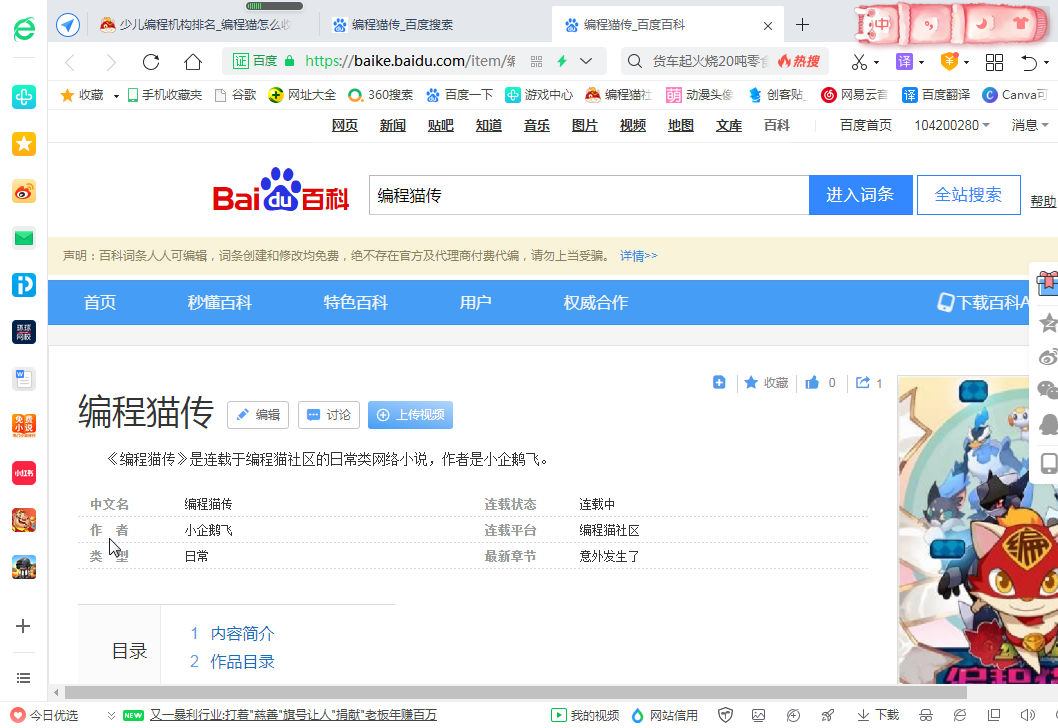The image size is (1058, 728).
Task: Click the 文库 top navigation link
Action: (x=729, y=125)
